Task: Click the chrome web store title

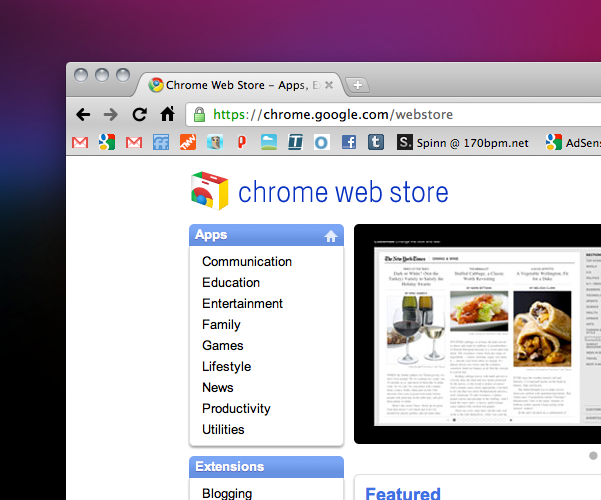Action: (343, 192)
